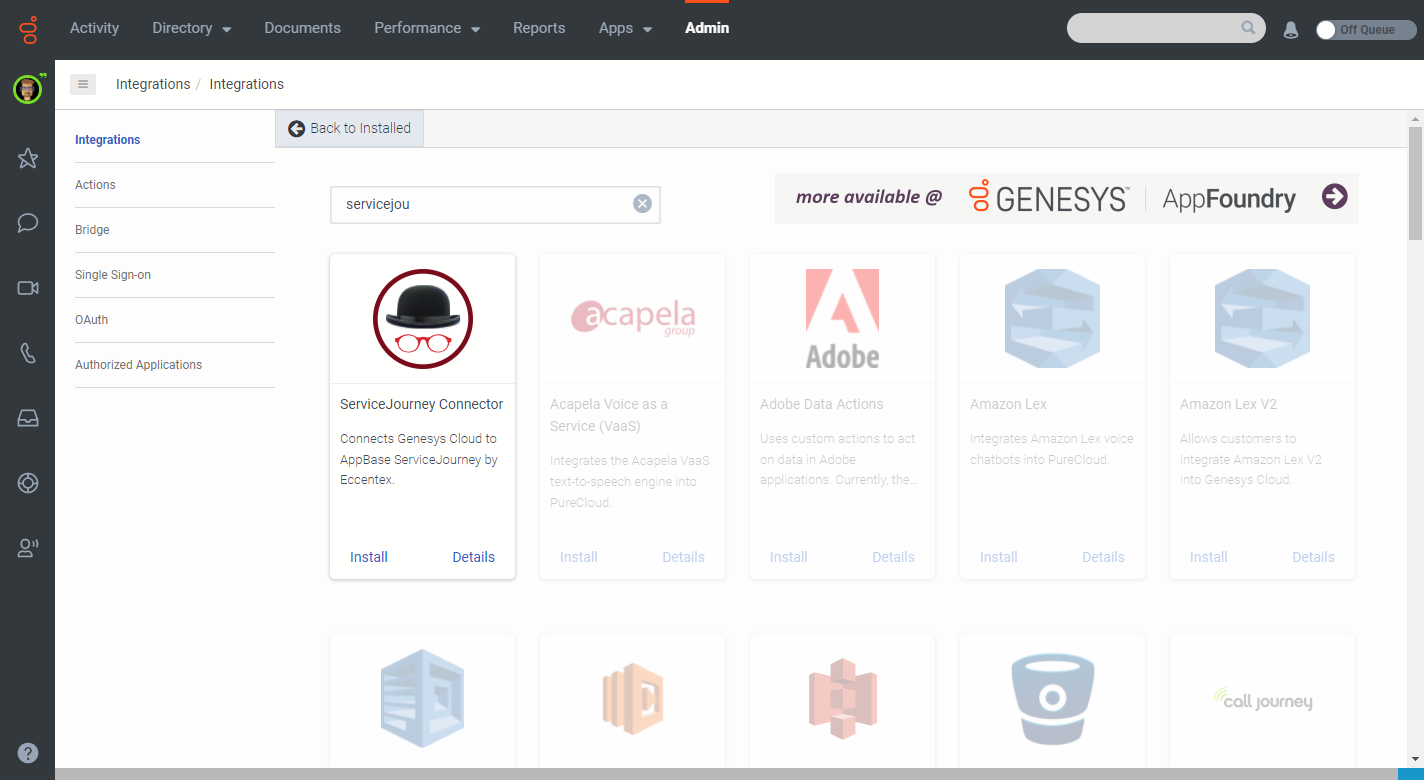Toggle the hamburger navigation menu button
This screenshot has height=780, width=1424.
tap(83, 84)
